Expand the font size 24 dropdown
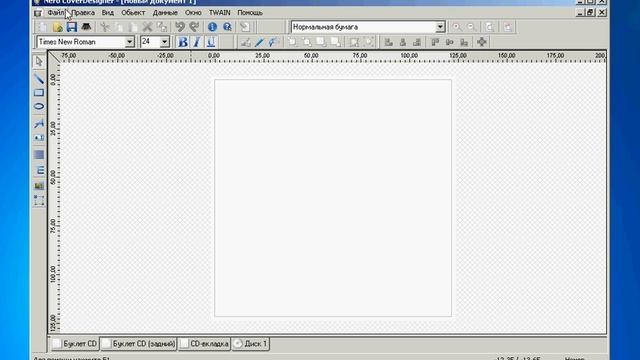 164,42
